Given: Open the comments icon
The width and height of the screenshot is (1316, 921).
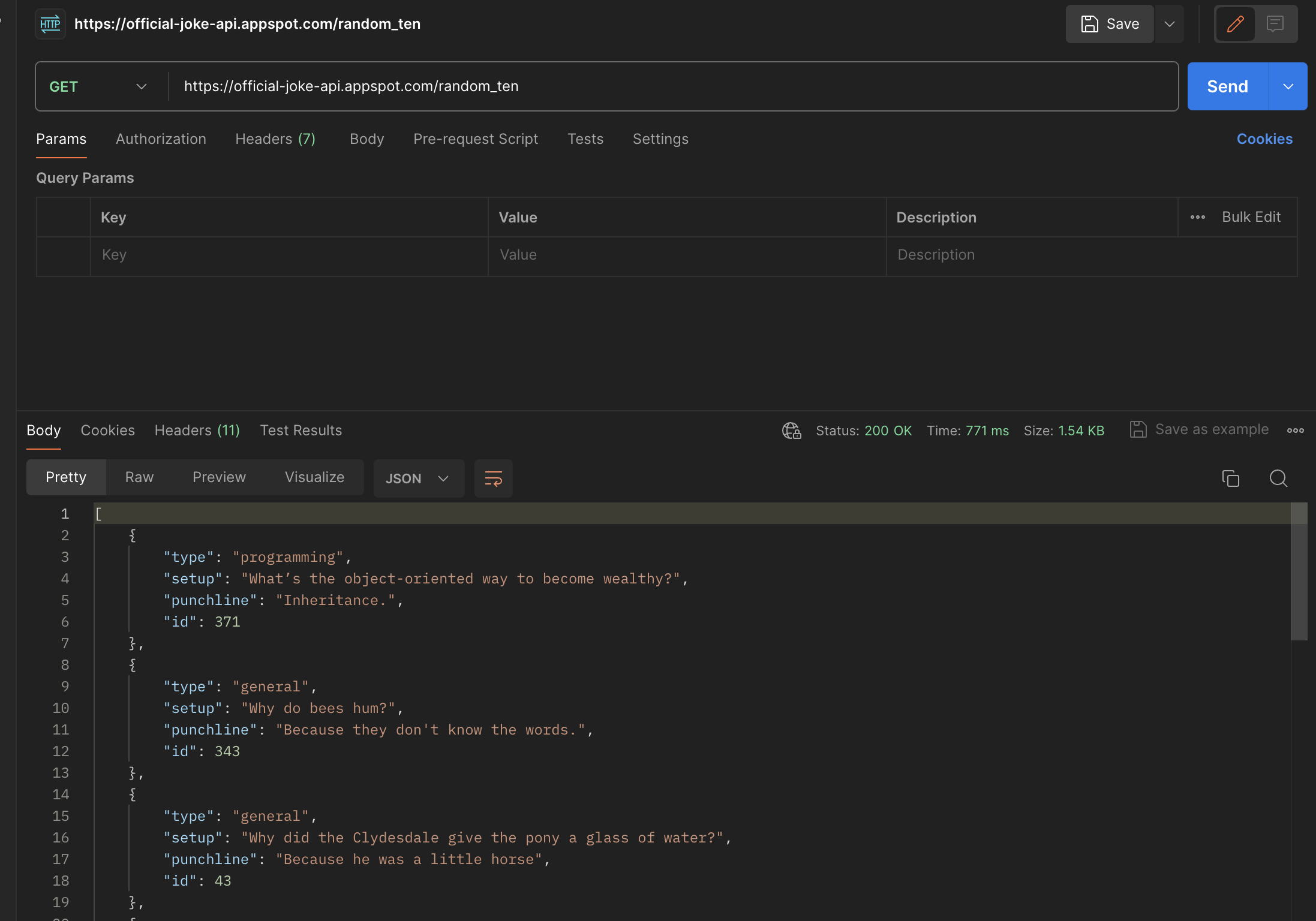Looking at the screenshot, I should point(1275,24).
